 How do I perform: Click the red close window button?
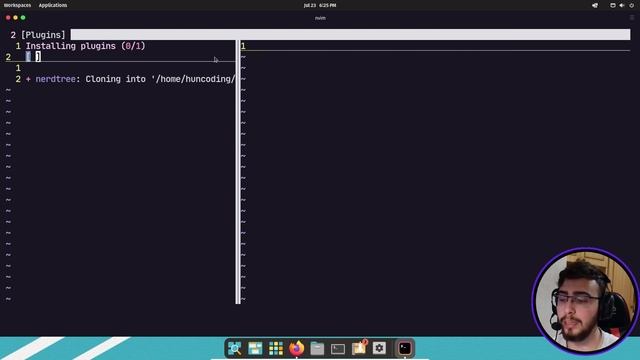coord(8,18)
